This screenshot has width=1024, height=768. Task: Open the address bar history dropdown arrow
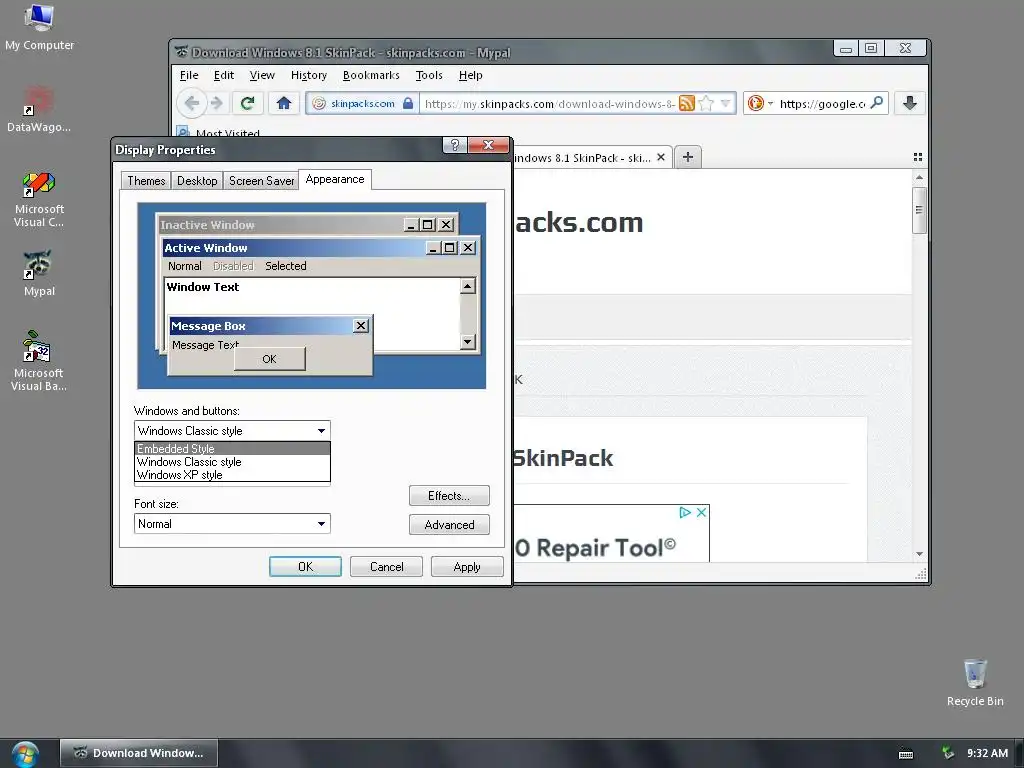point(725,103)
